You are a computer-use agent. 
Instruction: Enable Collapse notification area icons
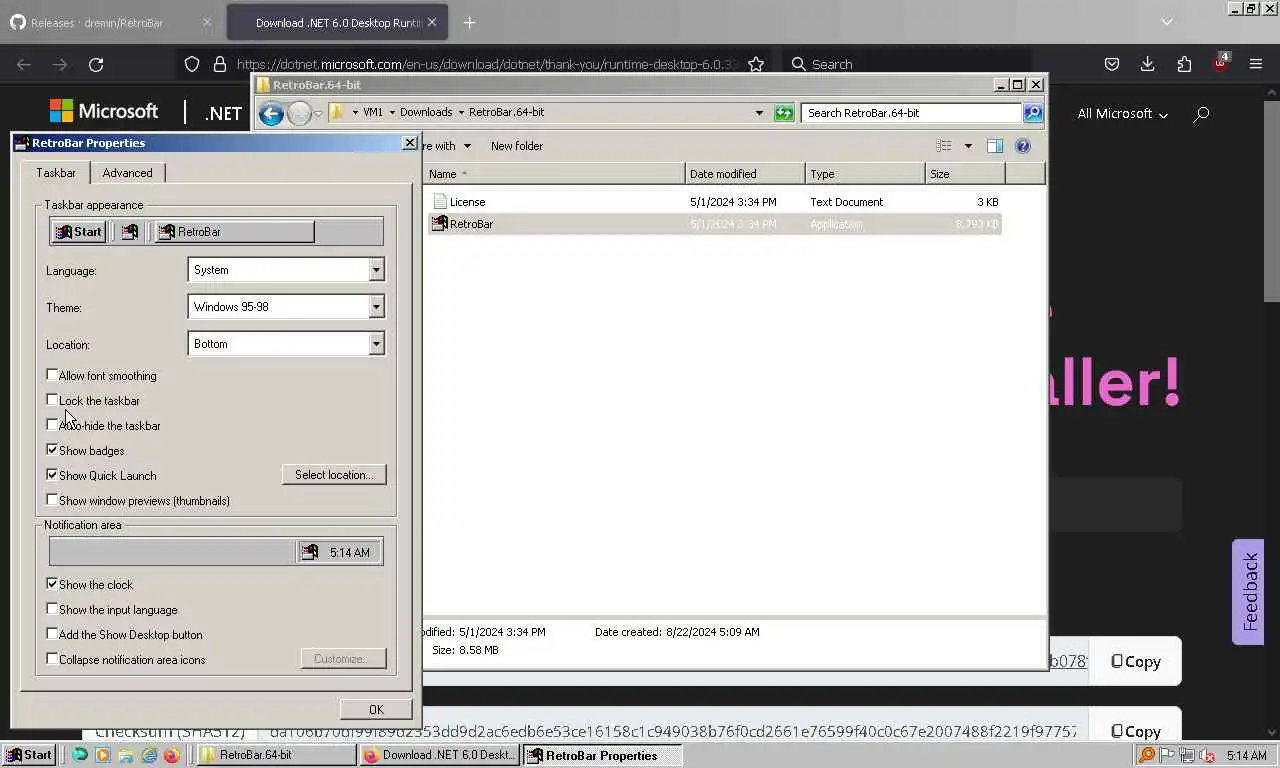tap(52, 659)
